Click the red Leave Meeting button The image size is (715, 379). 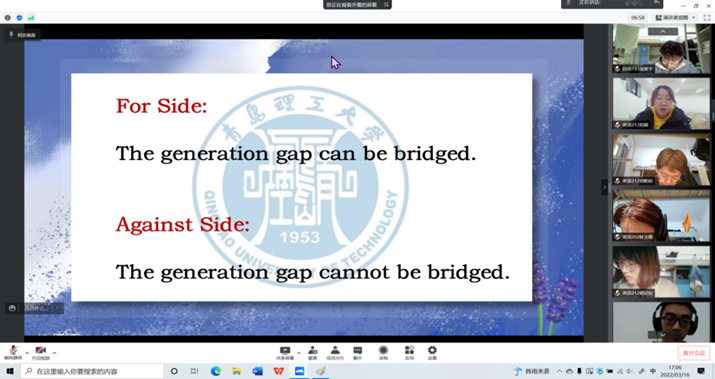pyautogui.click(x=694, y=353)
